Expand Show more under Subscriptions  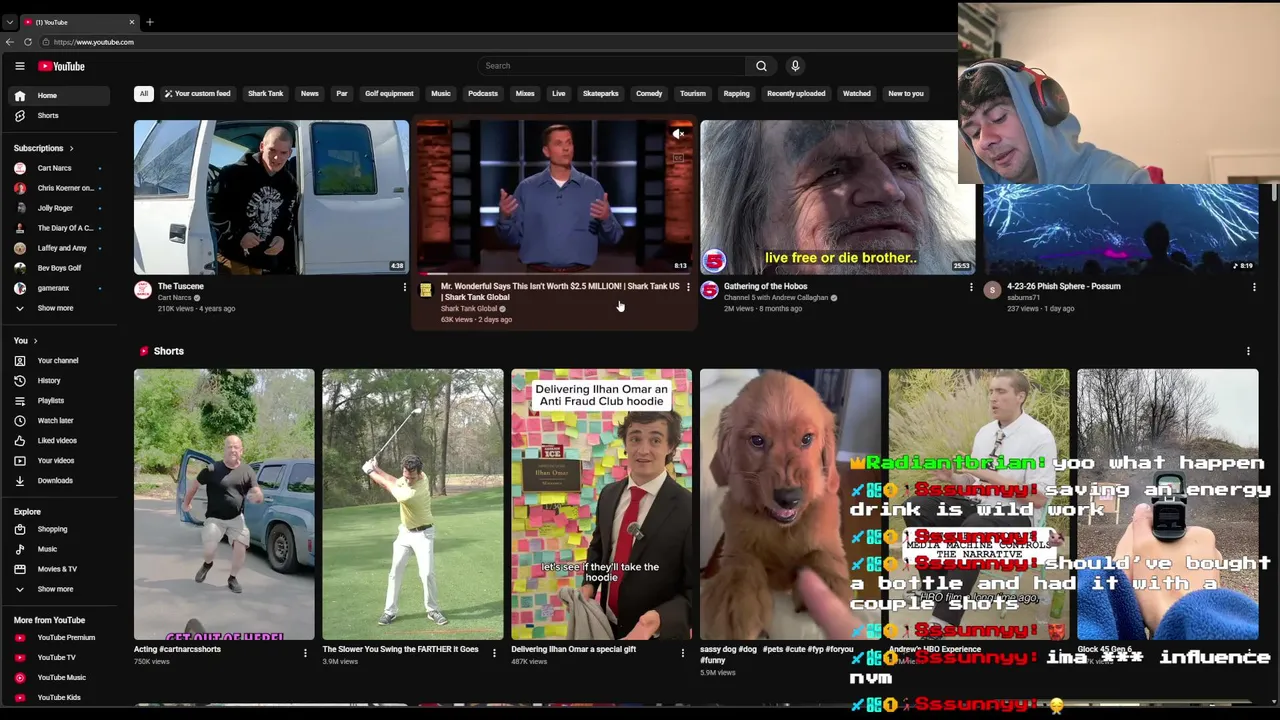(60, 308)
